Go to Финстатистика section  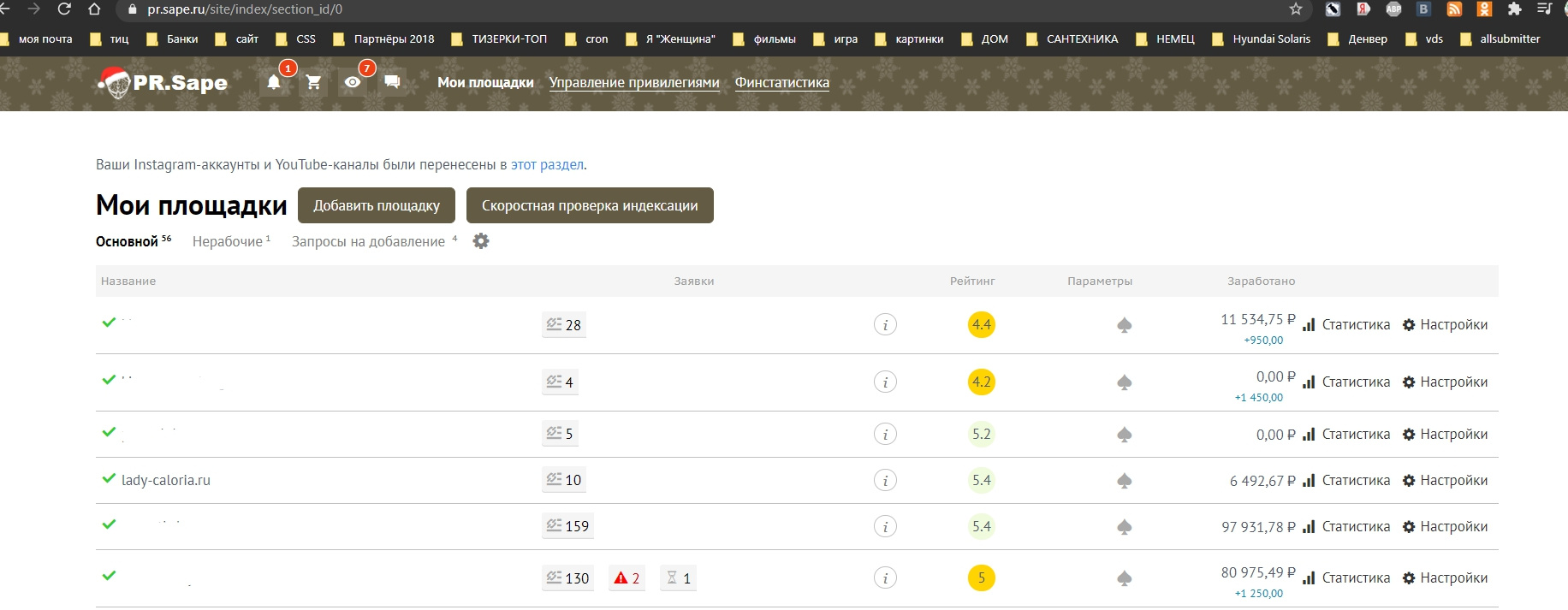(x=781, y=83)
